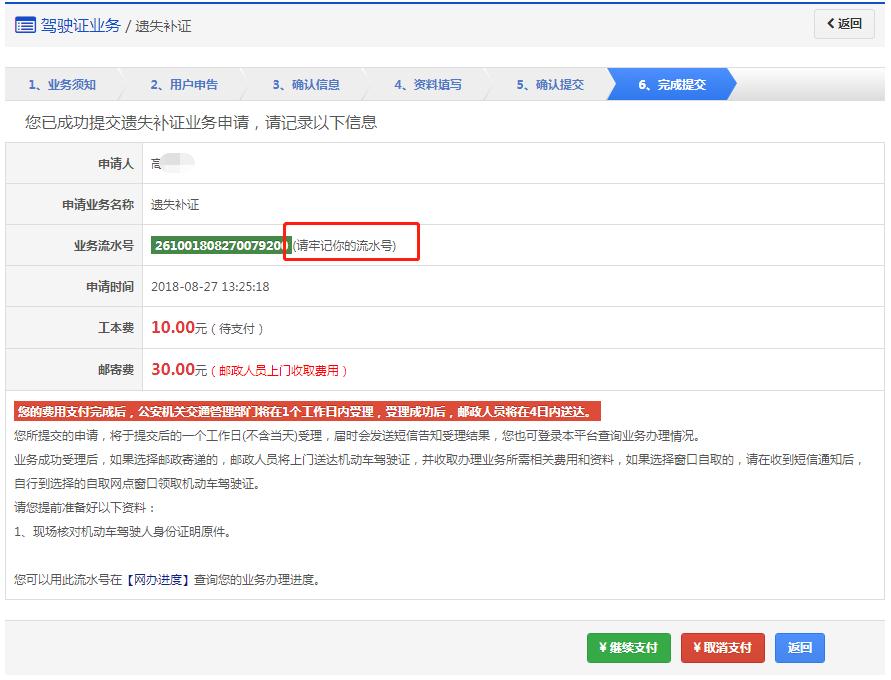Select step 2、用户申告
The width and height of the screenshot is (891, 680).
click(184, 85)
